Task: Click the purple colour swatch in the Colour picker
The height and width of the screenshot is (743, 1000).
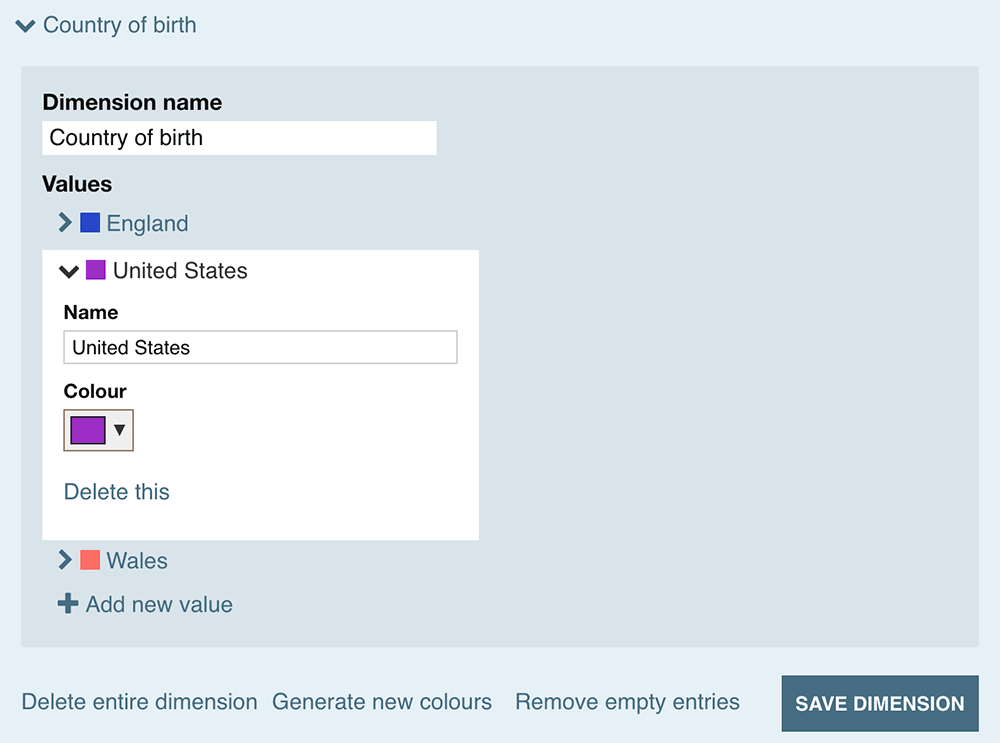Action: [x=87, y=430]
